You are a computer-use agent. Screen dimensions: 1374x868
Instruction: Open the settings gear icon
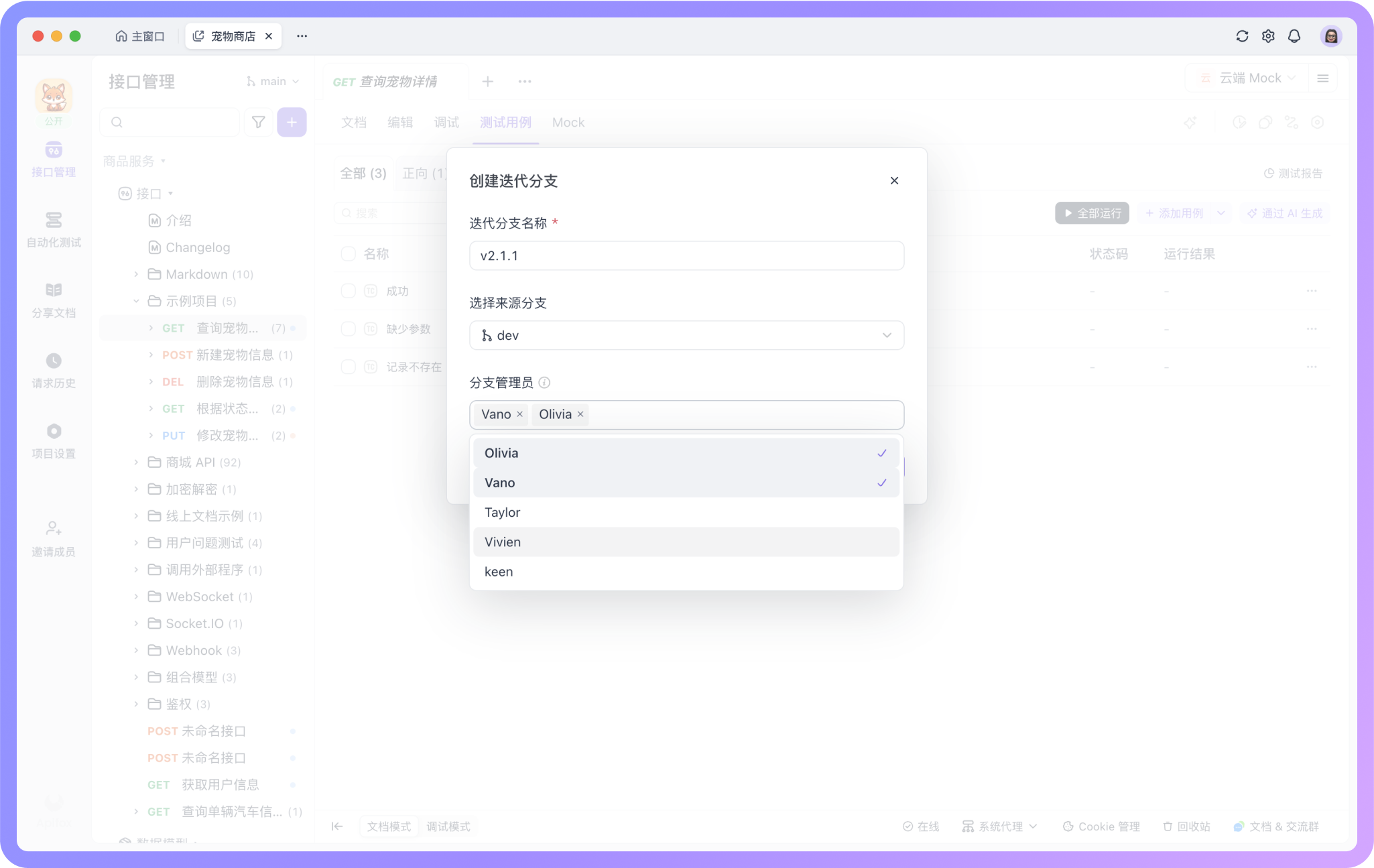(1268, 36)
